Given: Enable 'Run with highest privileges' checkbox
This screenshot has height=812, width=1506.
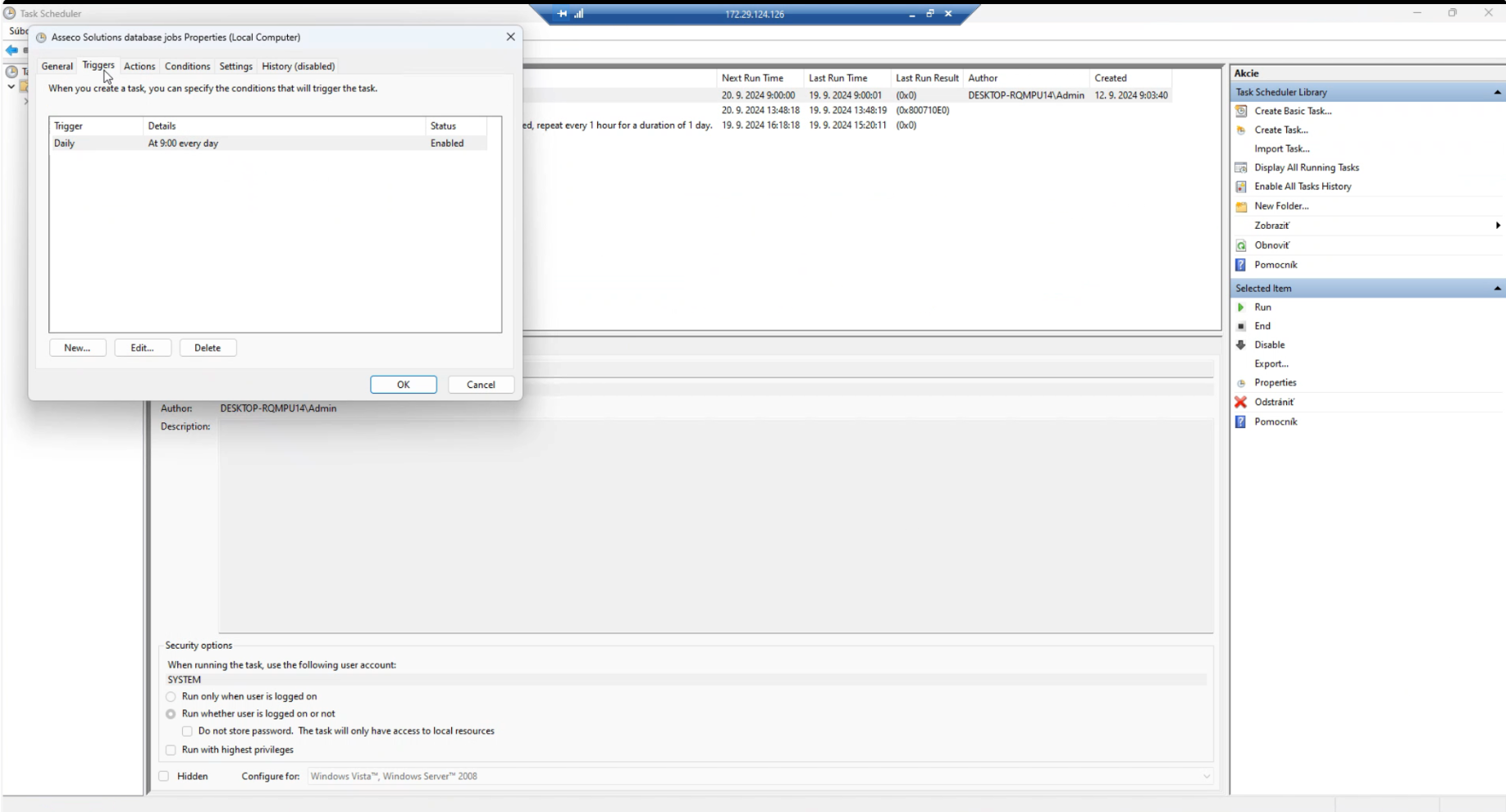Looking at the screenshot, I should pos(171,750).
